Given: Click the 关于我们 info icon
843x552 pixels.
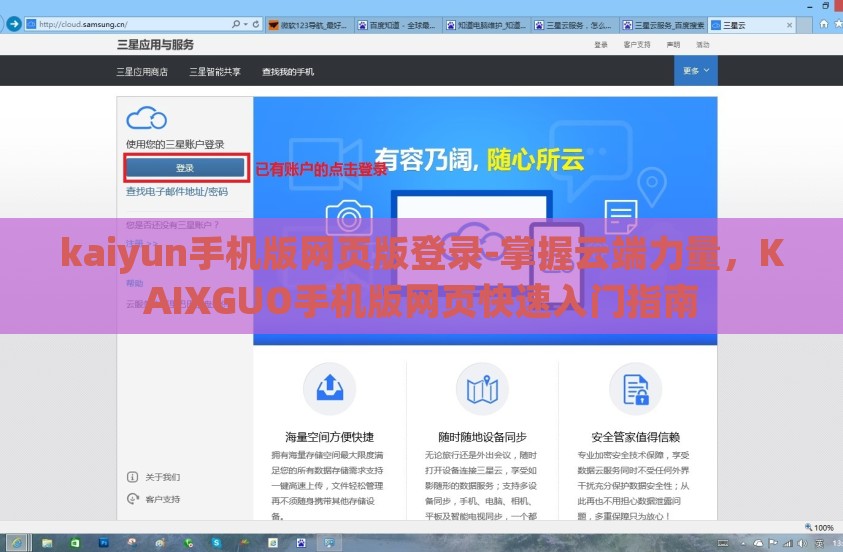Looking at the screenshot, I should click(x=132, y=477).
